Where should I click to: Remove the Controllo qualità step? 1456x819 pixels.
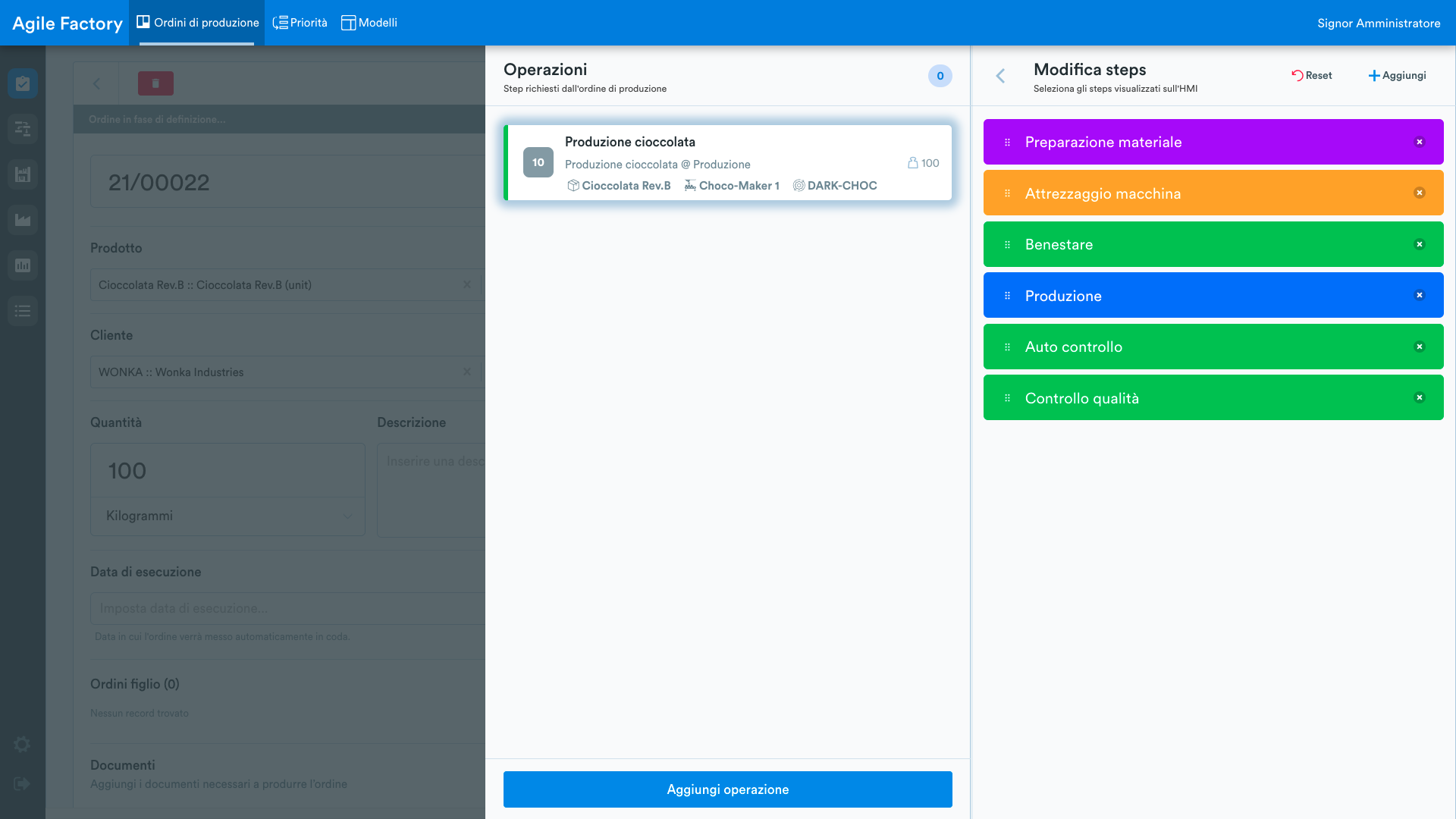[1420, 397]
